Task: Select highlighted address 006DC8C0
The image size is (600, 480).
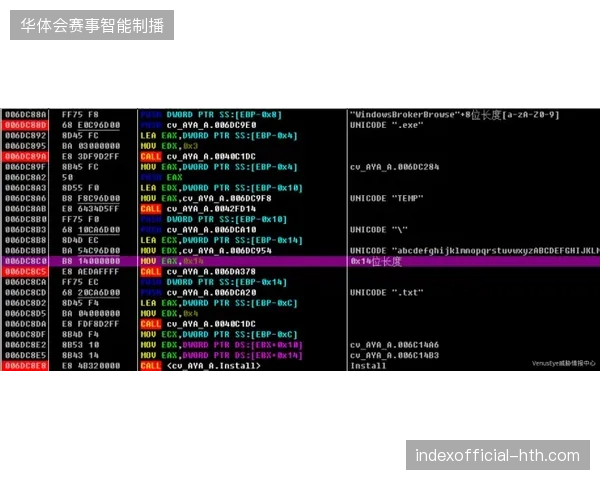Action: point(26,261)
